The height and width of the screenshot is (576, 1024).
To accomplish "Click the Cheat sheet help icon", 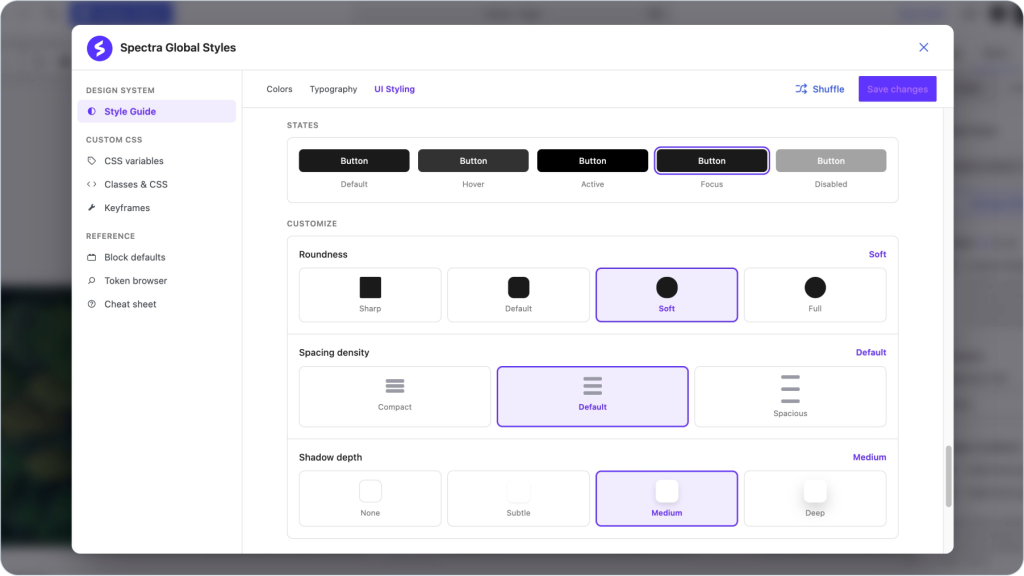I will pos(91,304).
